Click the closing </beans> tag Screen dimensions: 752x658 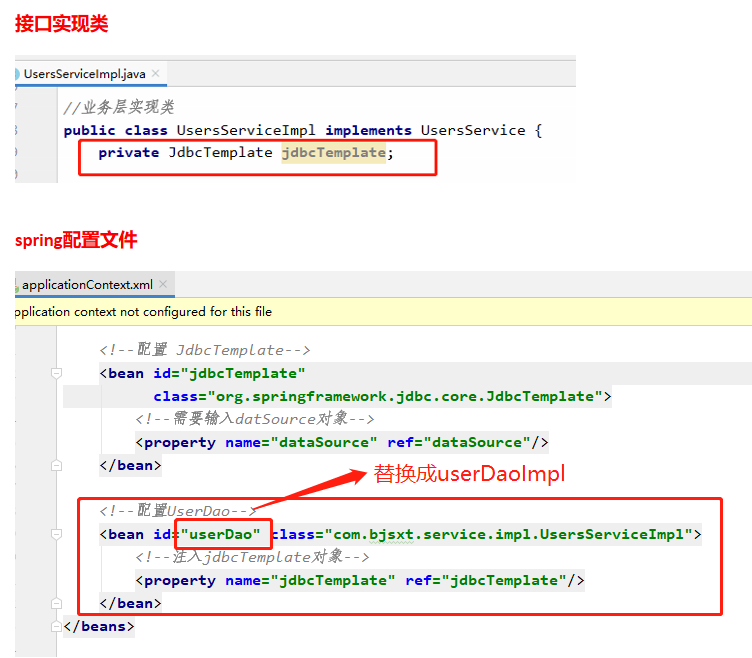click(99, 626)
